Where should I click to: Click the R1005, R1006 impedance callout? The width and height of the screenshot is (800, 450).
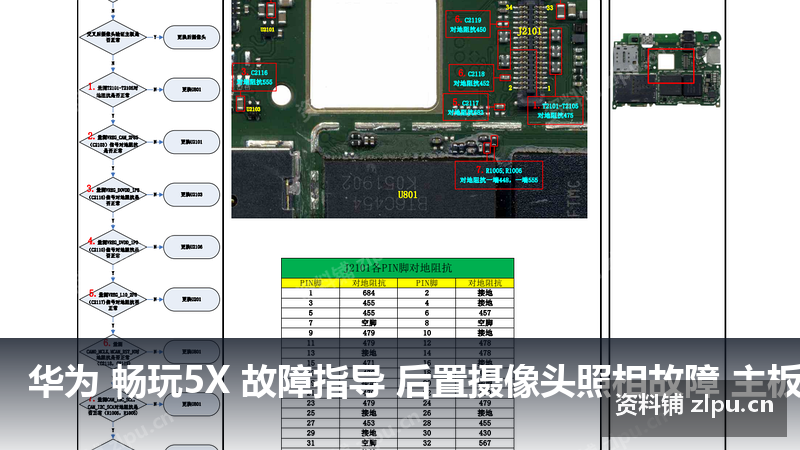(x=498, y=175)
